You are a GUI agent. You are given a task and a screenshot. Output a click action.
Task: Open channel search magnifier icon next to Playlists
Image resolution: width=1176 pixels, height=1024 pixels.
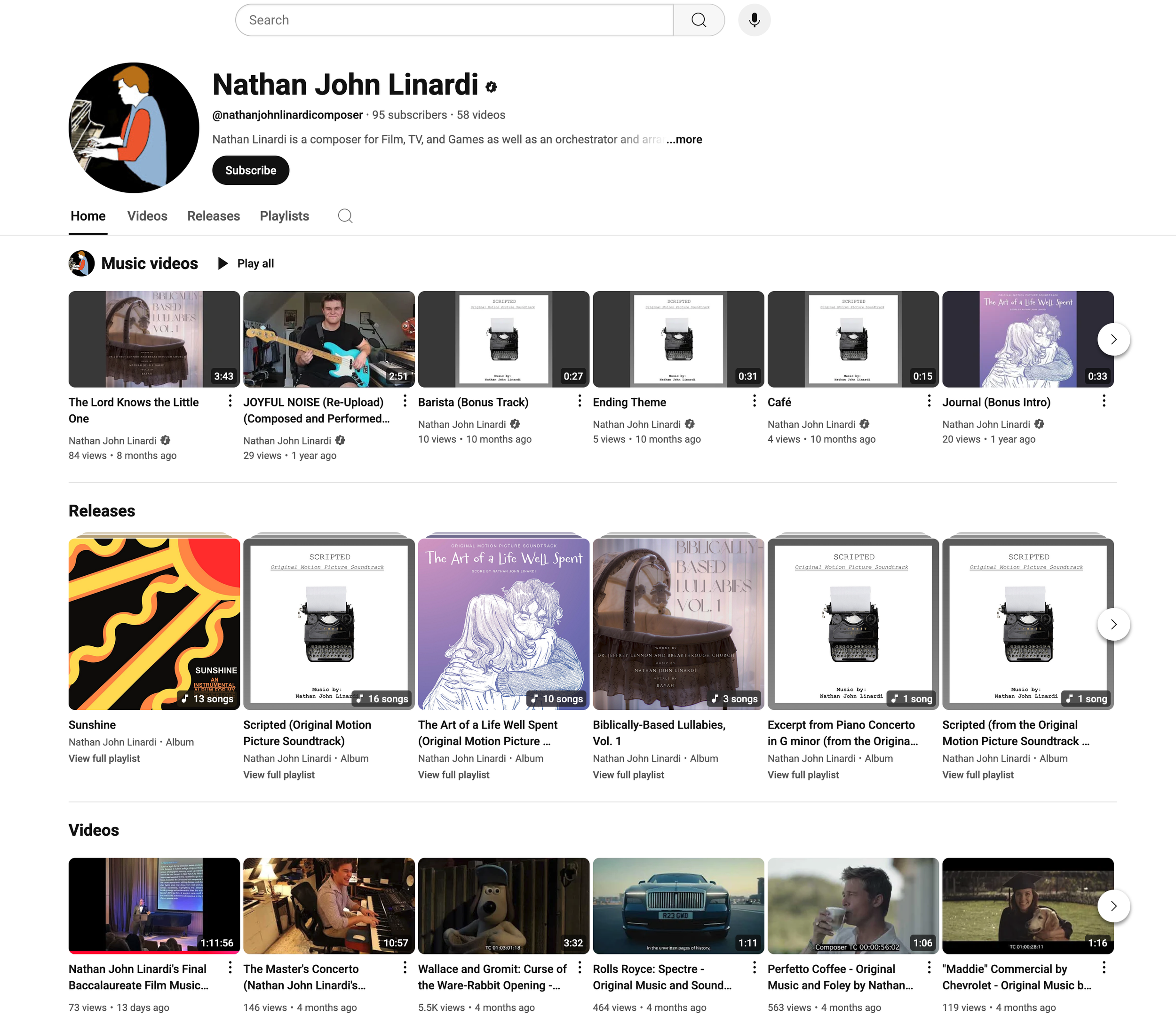[345, 216]
